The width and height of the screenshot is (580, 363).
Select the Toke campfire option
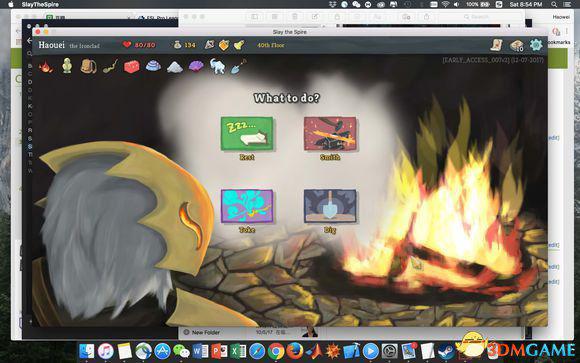[247, 206]
